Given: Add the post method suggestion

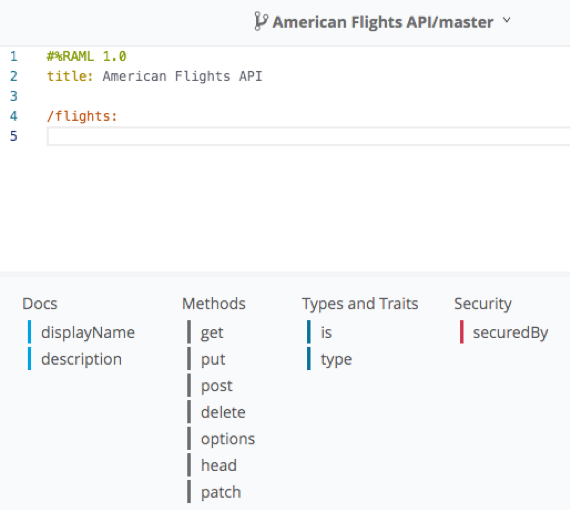Looking at the screenshot, I should (x=216, y=386).
